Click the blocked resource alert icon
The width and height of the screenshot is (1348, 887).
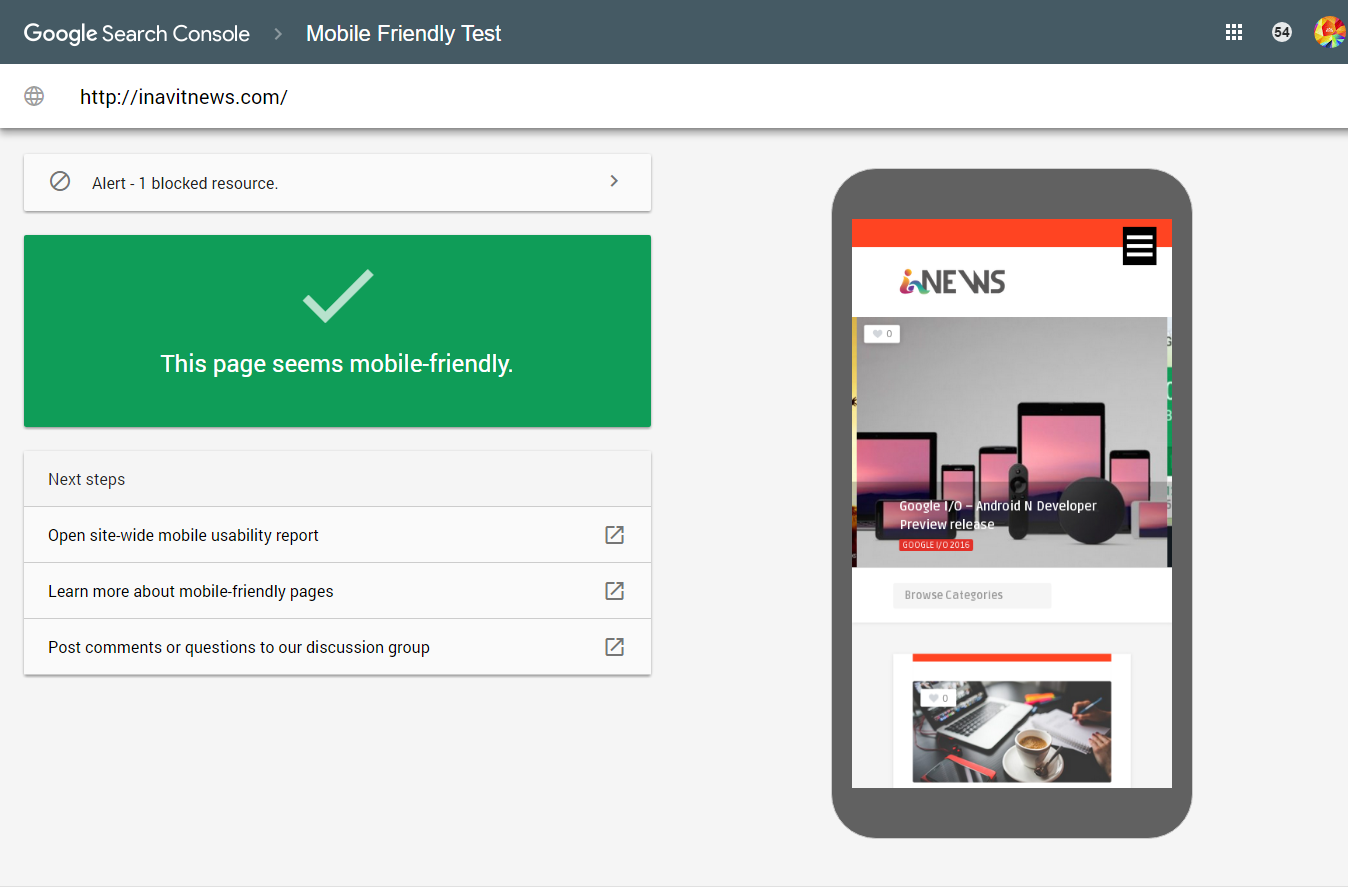(x=60, y=182)
